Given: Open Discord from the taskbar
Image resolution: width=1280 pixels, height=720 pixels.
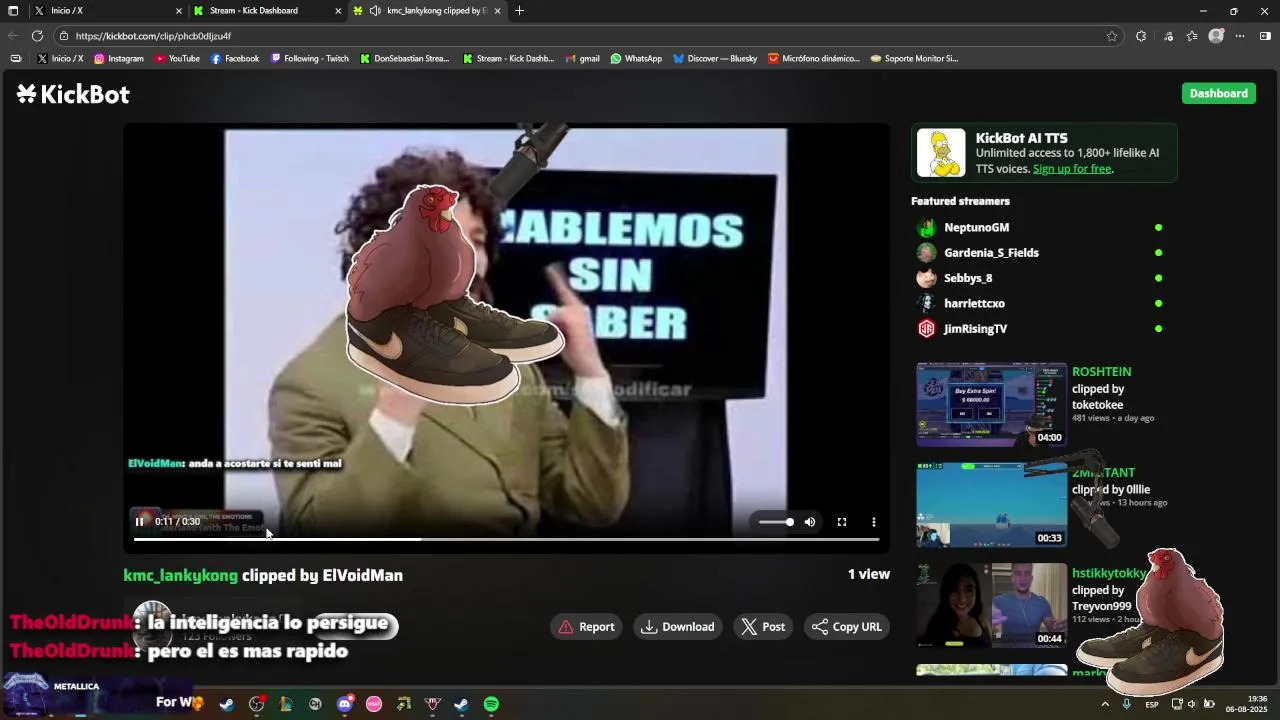Looking at the screenshot, I should (x=345, y=704).
